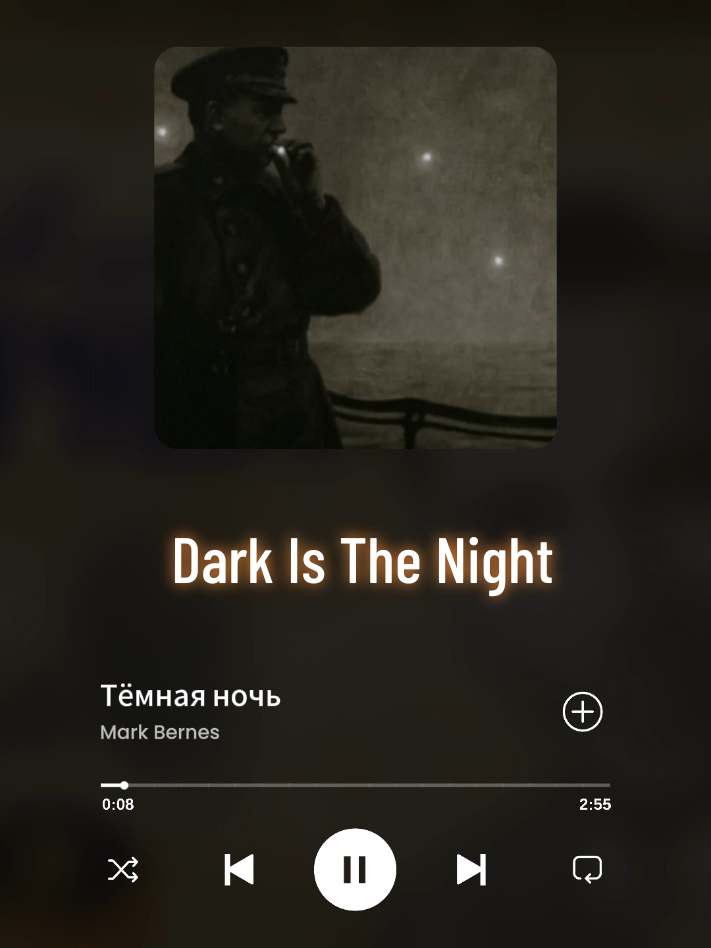Jump to the far end of the progress bar

(608, 785)
